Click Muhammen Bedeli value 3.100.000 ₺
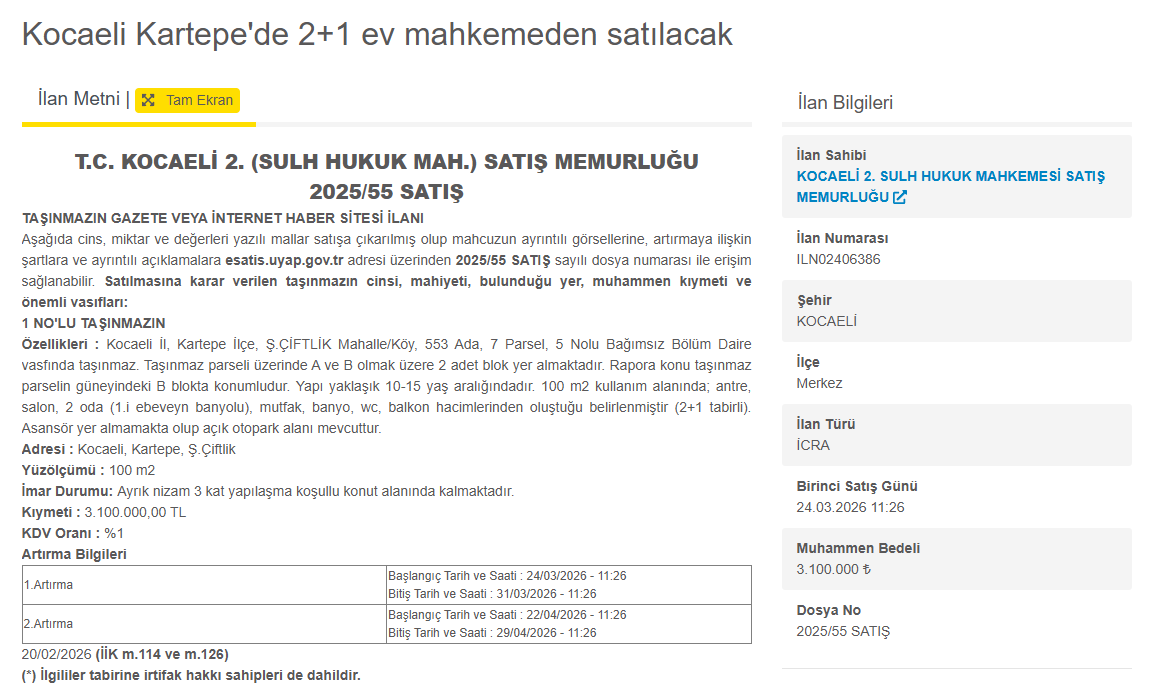 pos(834,569)
